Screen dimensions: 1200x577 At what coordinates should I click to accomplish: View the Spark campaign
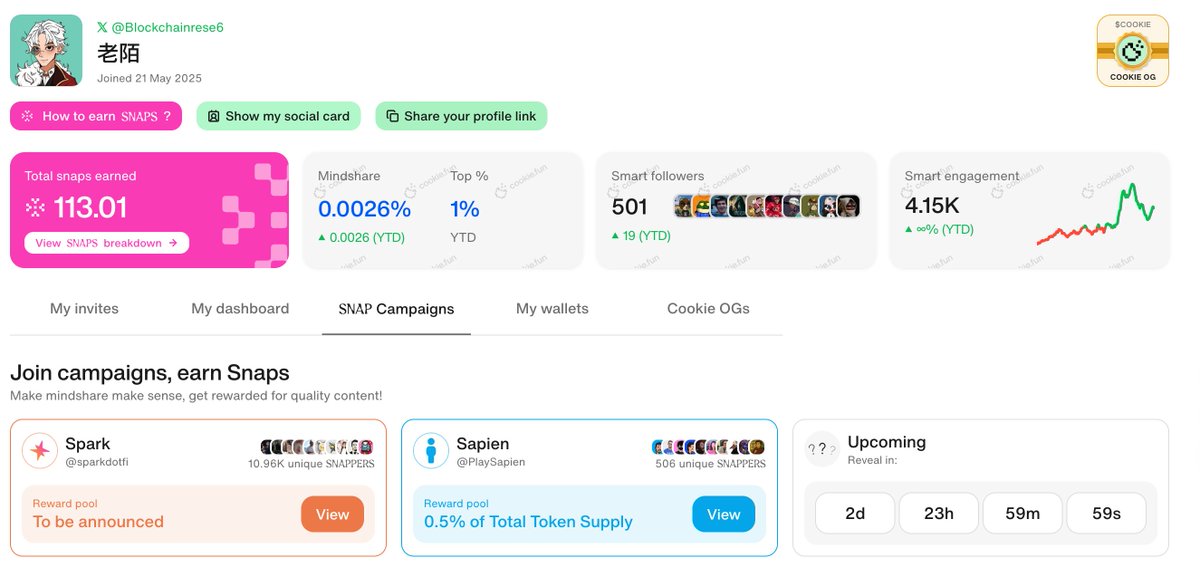332,515
